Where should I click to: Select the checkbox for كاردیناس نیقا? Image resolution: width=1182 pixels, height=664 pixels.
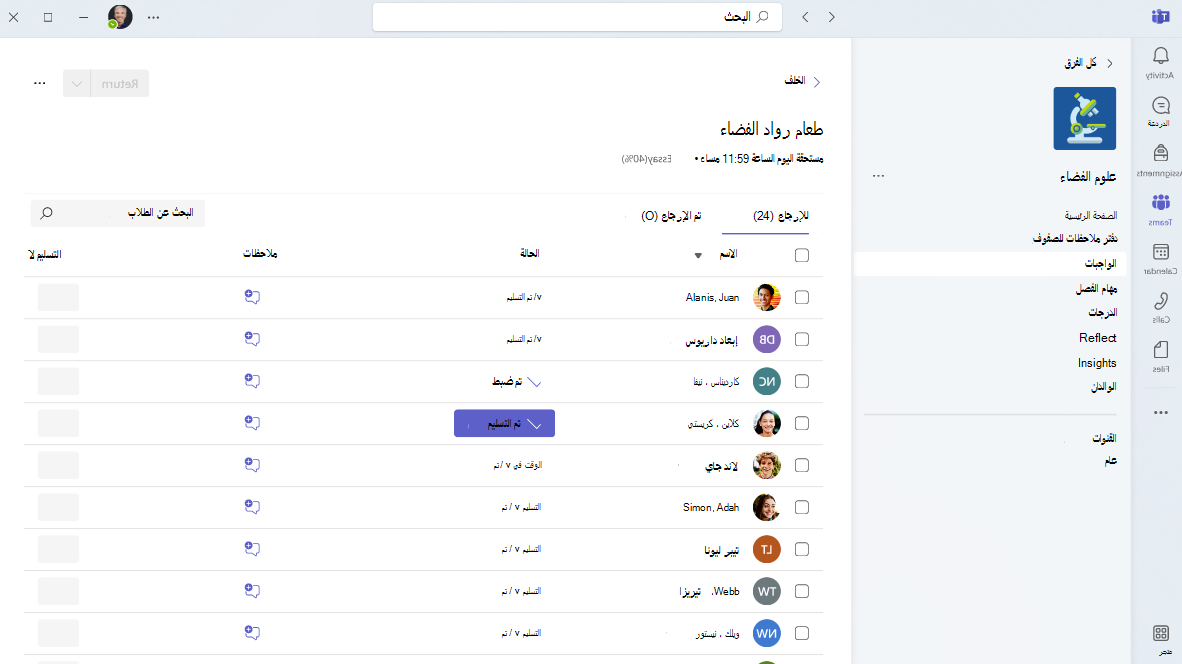[x=802, y=381]
